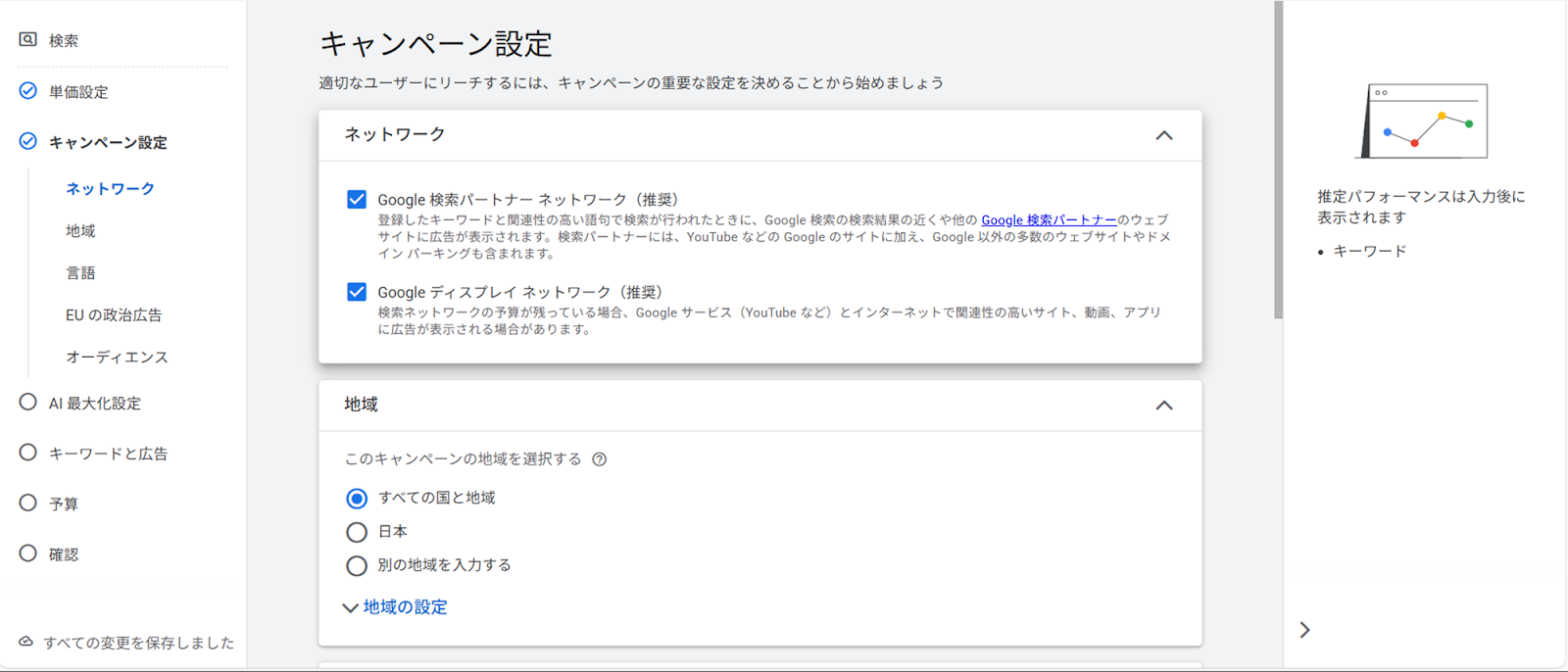Screen dimensions: 1568x672
Task: Click the vertical page scrollbar
Action: pyautogui.click(x=1278, y=162)
